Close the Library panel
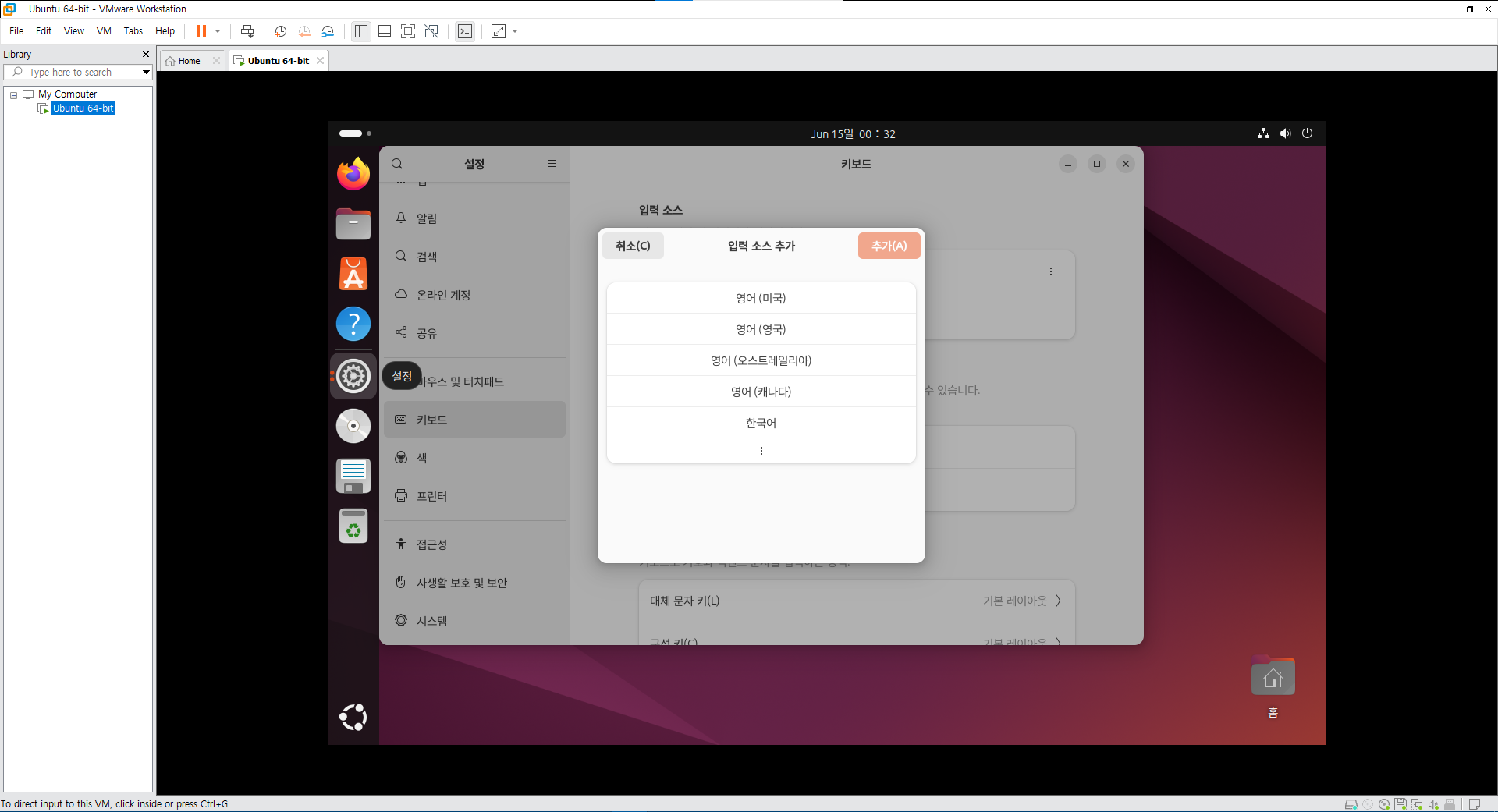 [146, 54]
